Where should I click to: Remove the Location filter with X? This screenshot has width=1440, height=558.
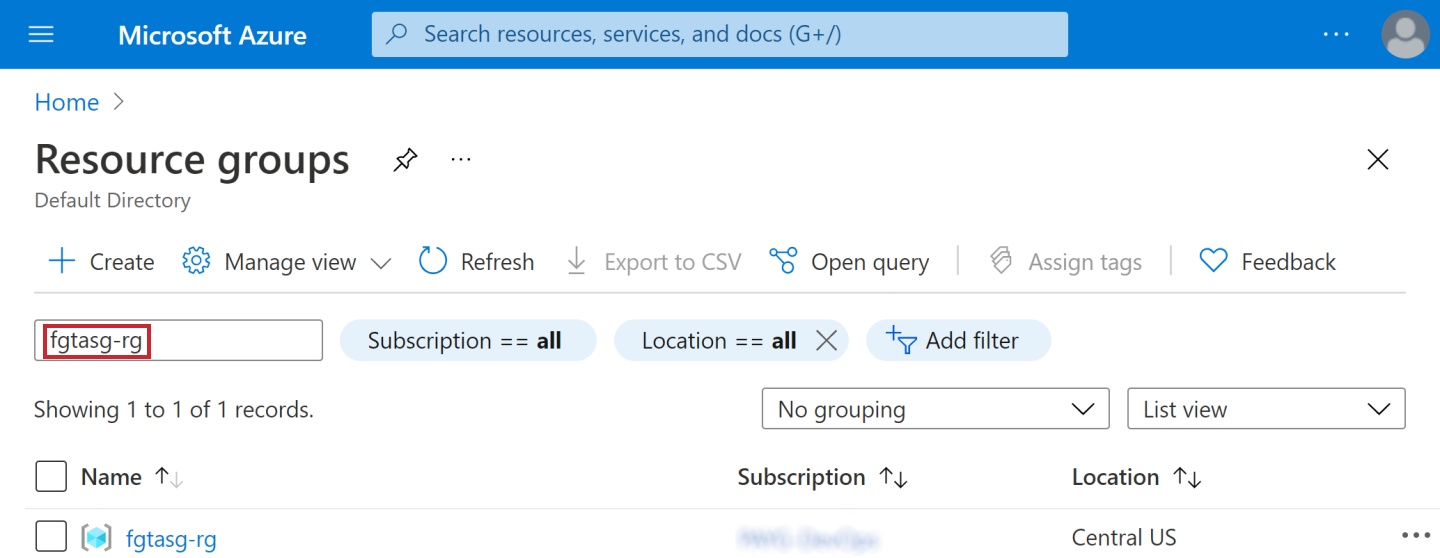tap(826, 341)
